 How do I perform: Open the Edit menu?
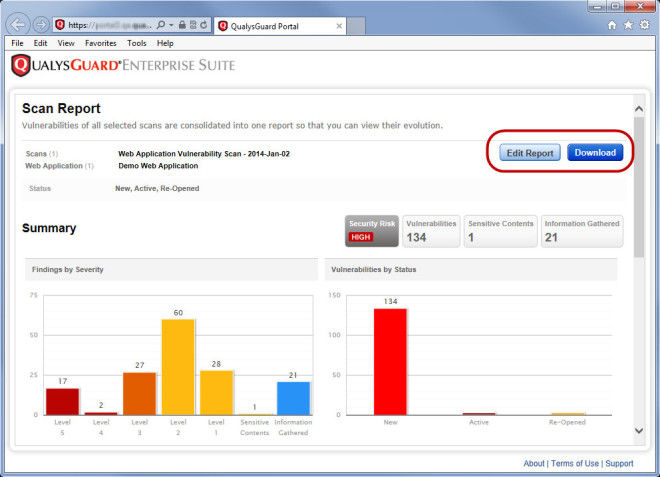[40, 43]
